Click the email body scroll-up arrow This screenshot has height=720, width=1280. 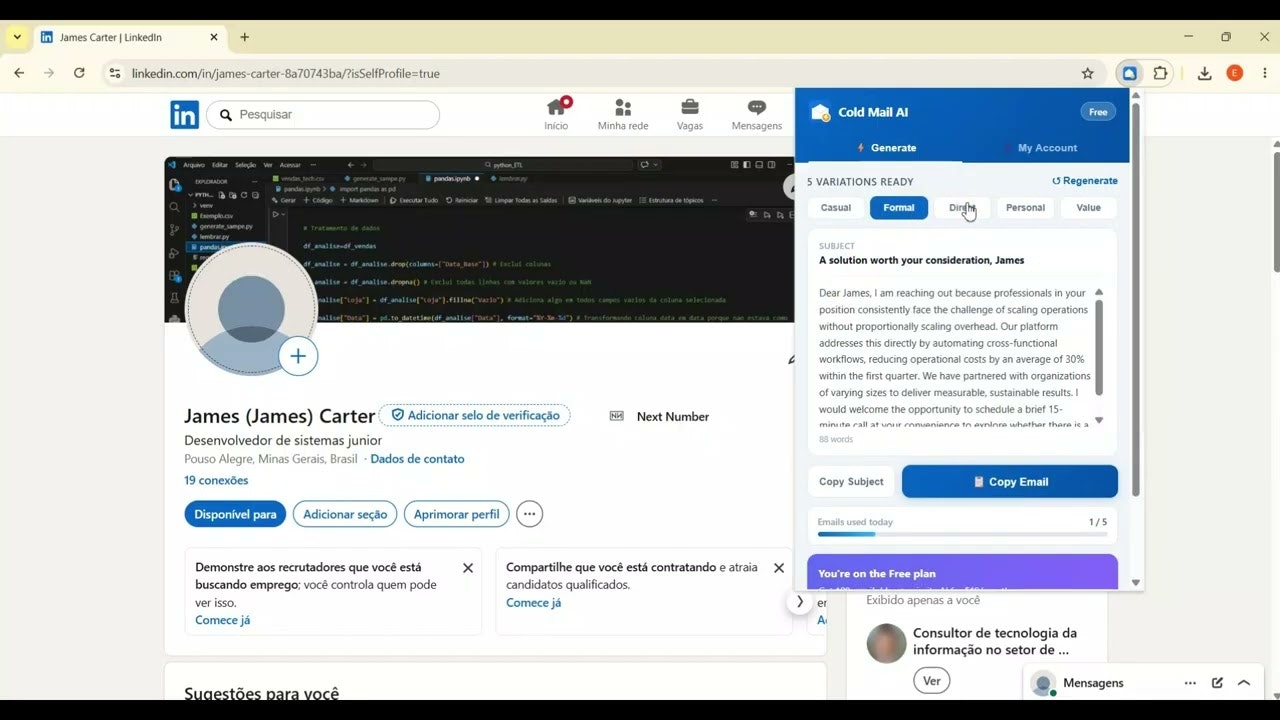click(x=1099, y=292)
